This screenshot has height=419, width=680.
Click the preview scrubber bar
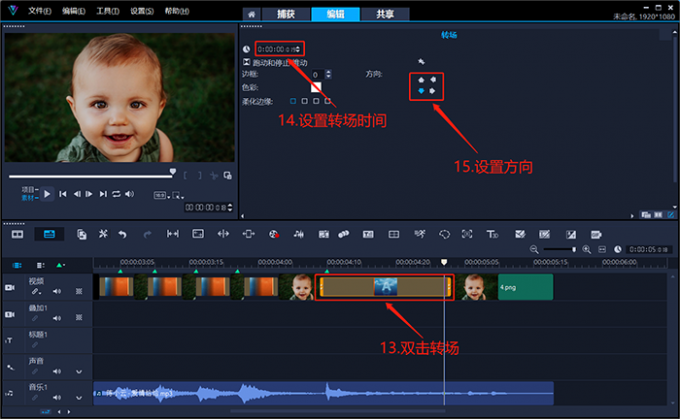tap(91, 177)
